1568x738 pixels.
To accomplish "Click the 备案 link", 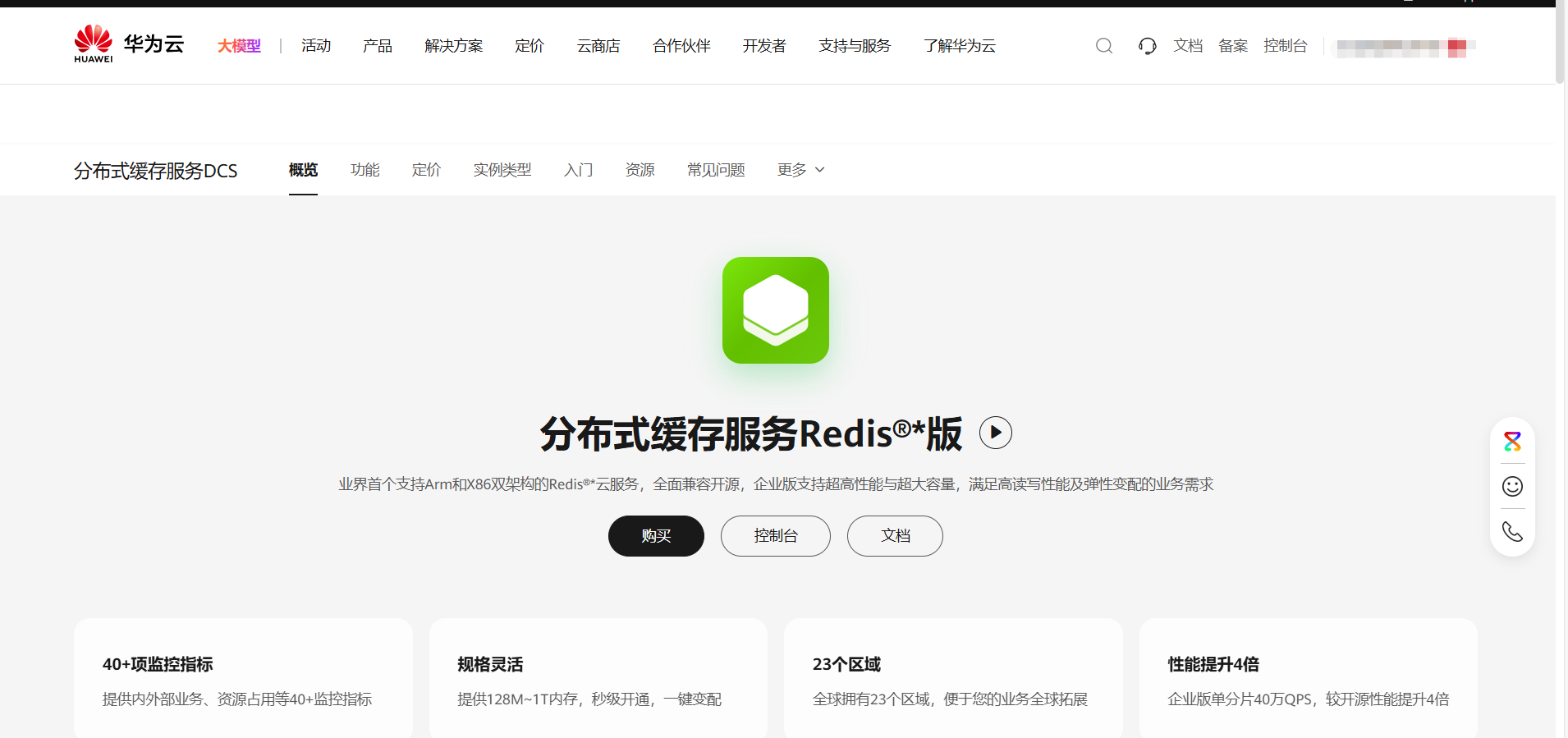I will [x=1233, y=46].
